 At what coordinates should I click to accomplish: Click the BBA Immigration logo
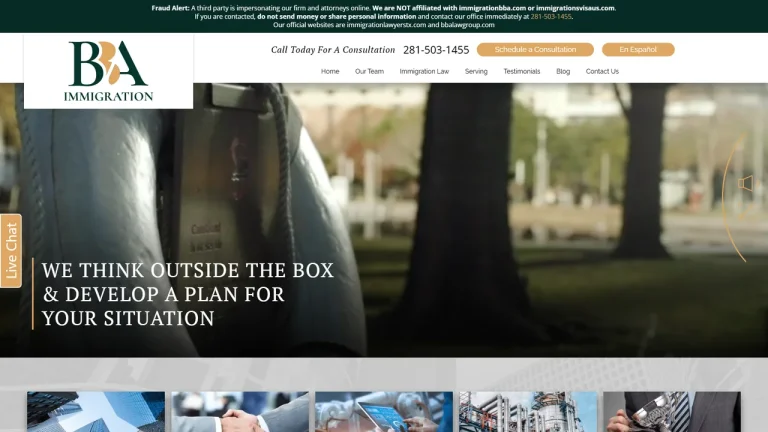[108, 71]
